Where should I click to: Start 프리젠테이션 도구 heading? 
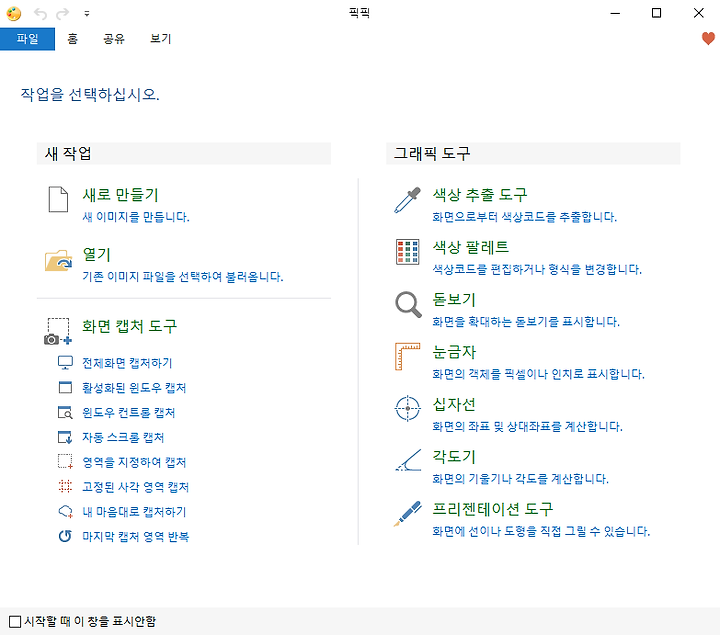pos(493,509)
